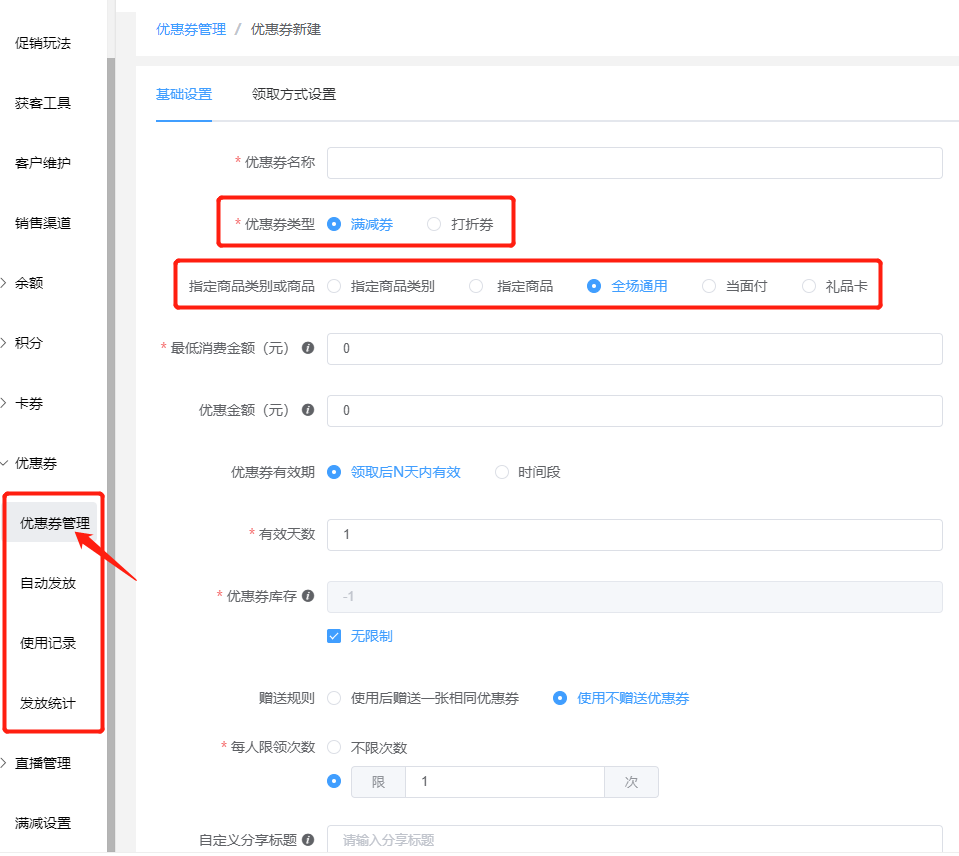Switch to 领取方式设置 tab
959x856 pixels.
[x=294, y=95]
